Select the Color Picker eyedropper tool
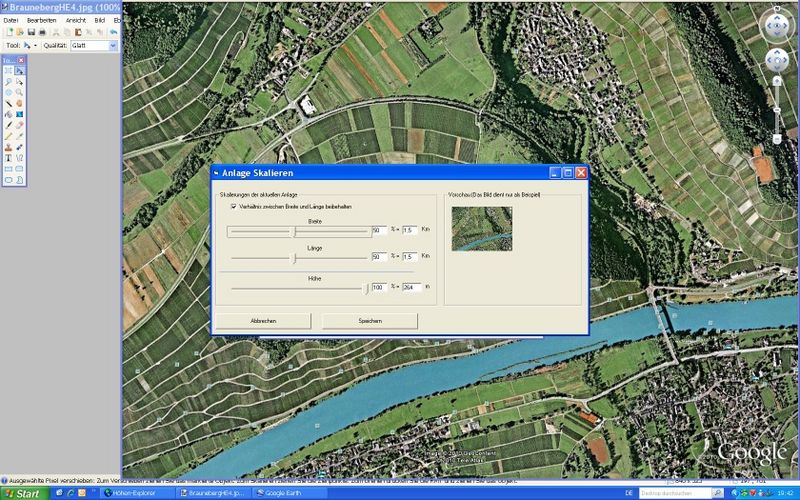The height and width of the screenshot is (500, 800). tap(19, 136)
